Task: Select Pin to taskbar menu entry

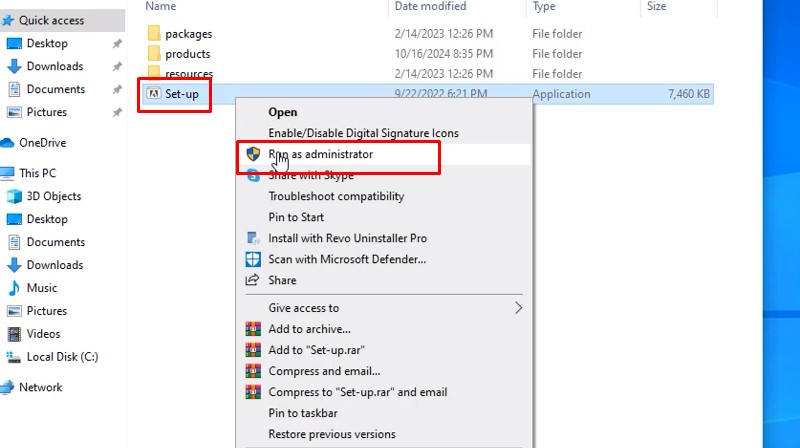Action: pos(303,413)
